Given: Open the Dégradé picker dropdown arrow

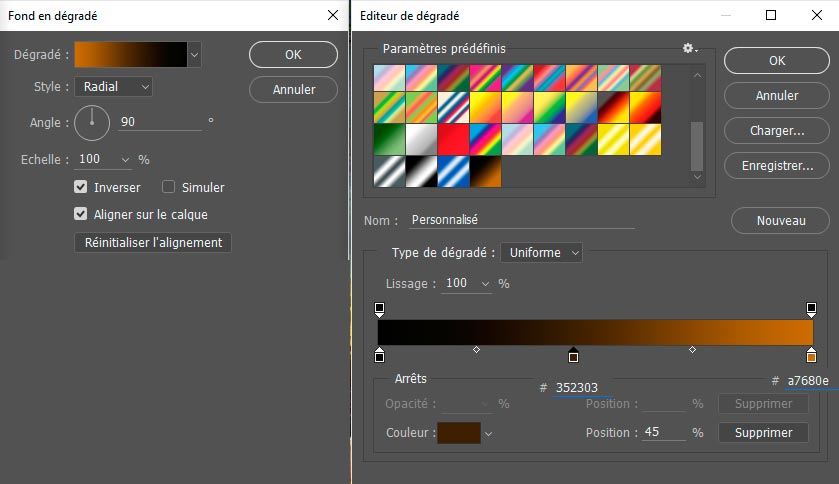Looking at the screenshot, I should click(194, 54).
